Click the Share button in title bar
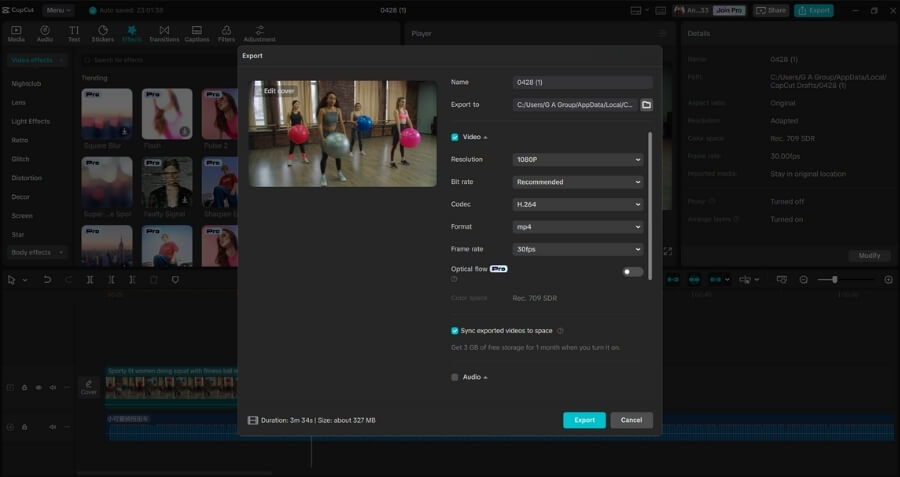 (771, 10)
